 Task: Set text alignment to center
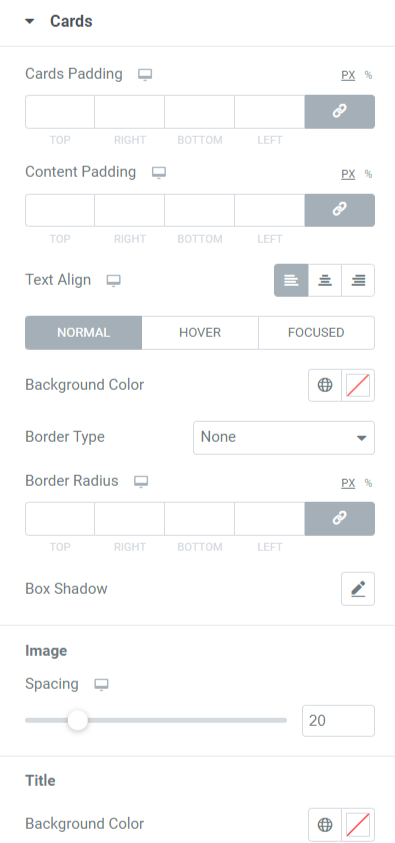(x=325, y=280)
